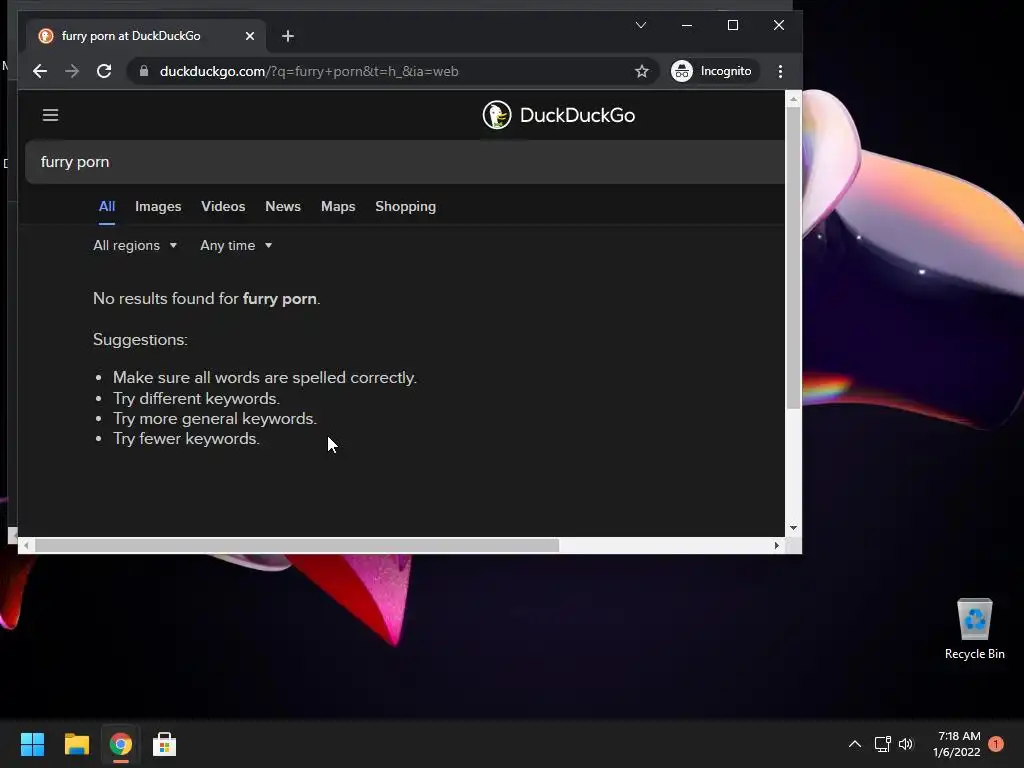Reload the DuckDuckGo page
The height and width of the screenshot is (768, 1024).
tap(104, 71)
